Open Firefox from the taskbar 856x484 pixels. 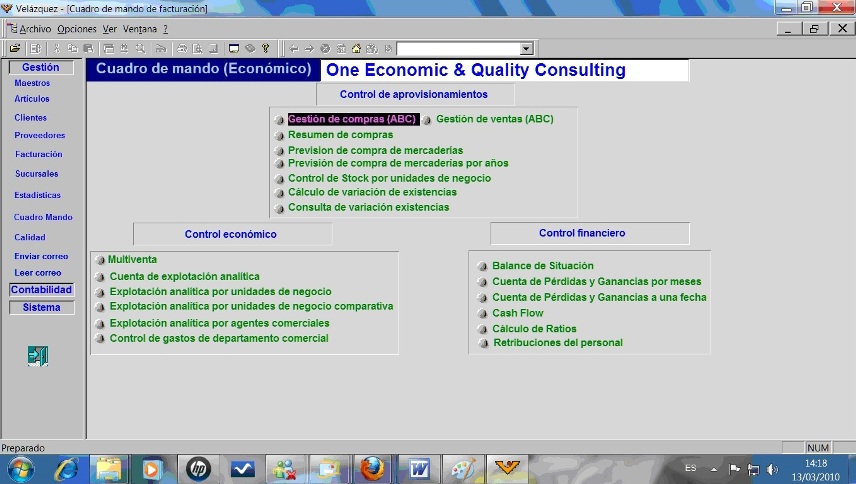pos(373,469)
